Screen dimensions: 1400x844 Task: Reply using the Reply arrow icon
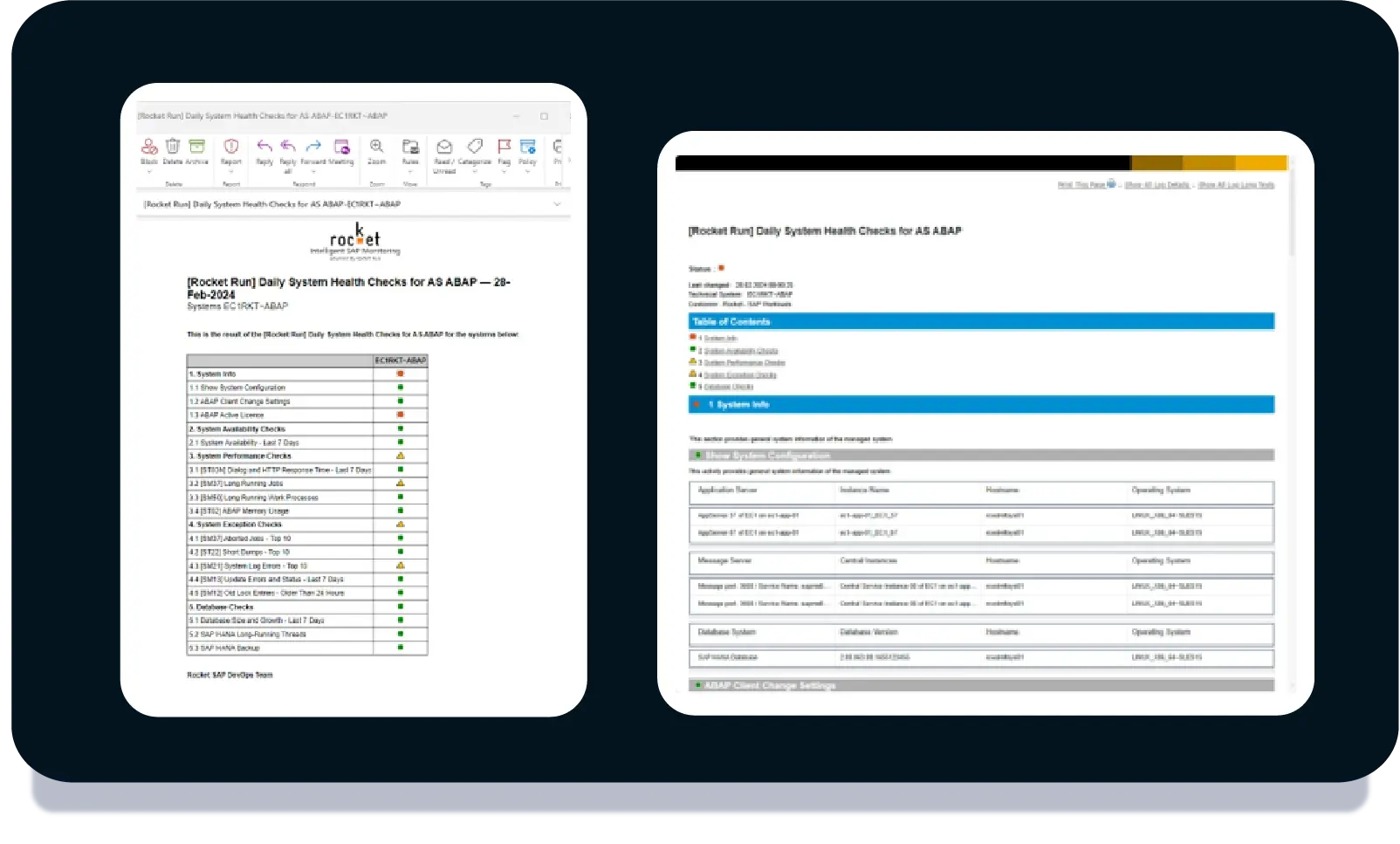pyautogui.click(x=264, y=146)
